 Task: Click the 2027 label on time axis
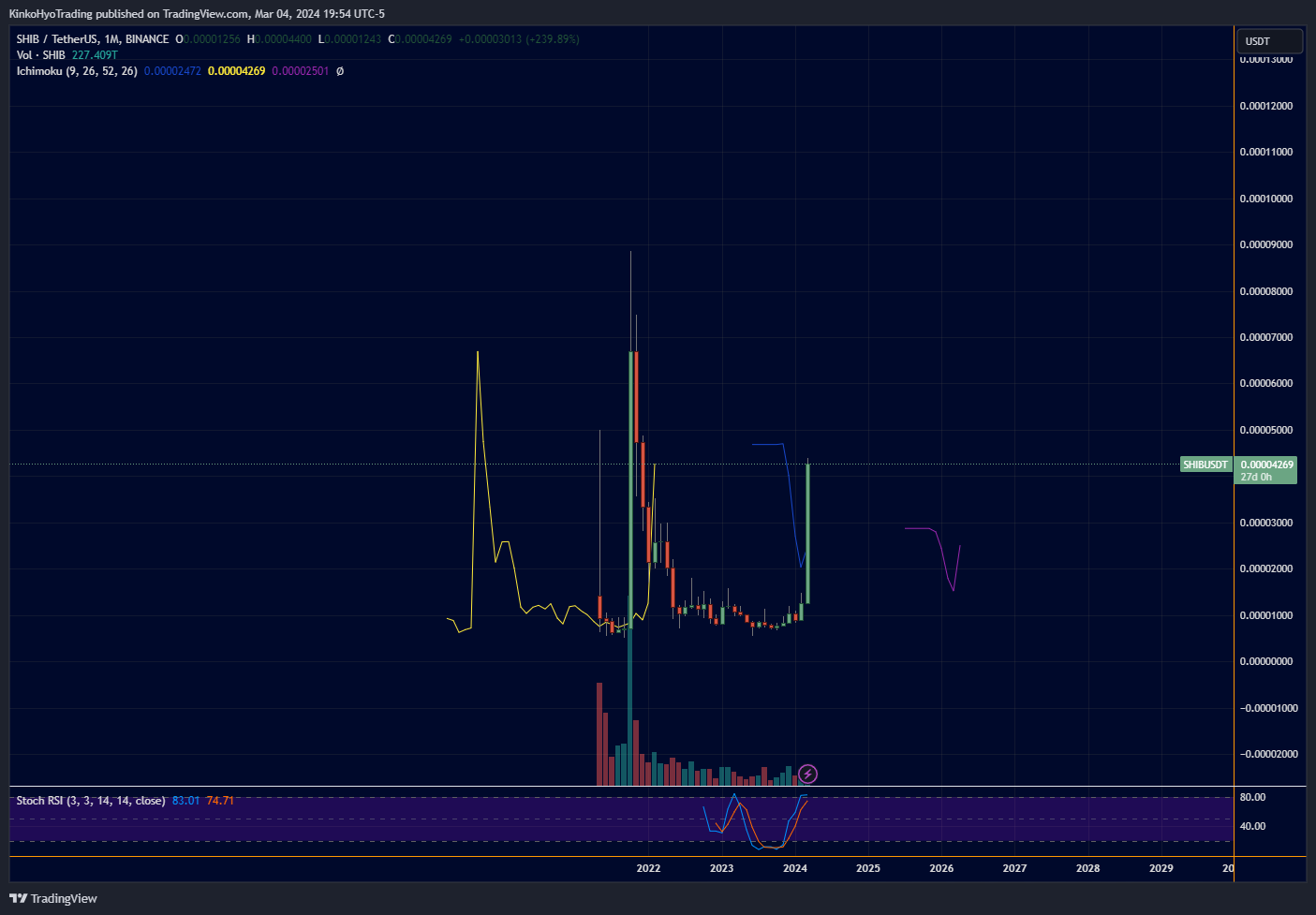[x=1014, y=868]
